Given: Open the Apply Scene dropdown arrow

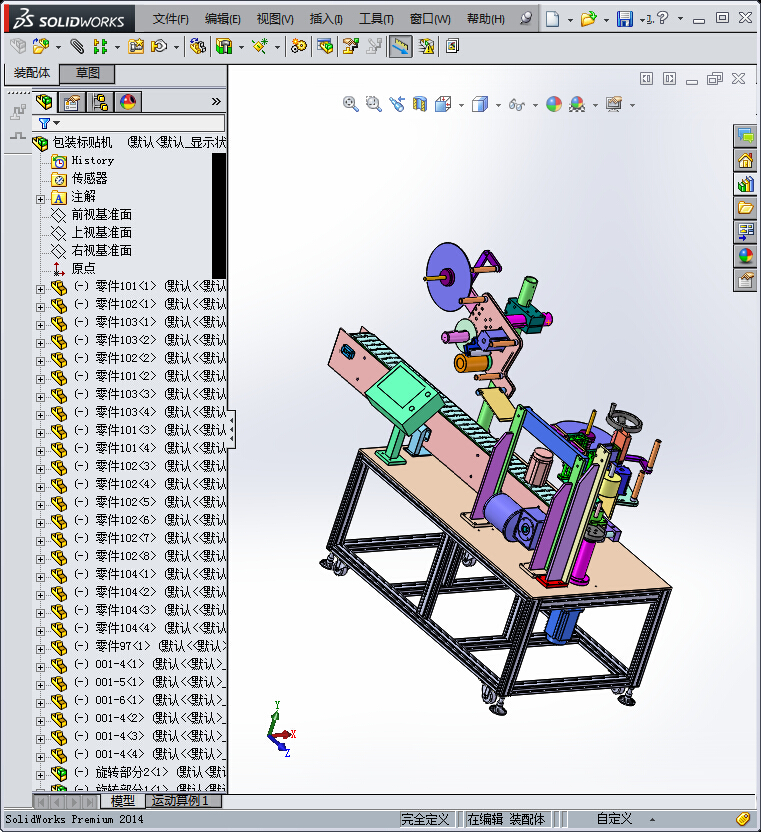Looking at the screenshot, I should pyautogui.click(x=595, y=105).
